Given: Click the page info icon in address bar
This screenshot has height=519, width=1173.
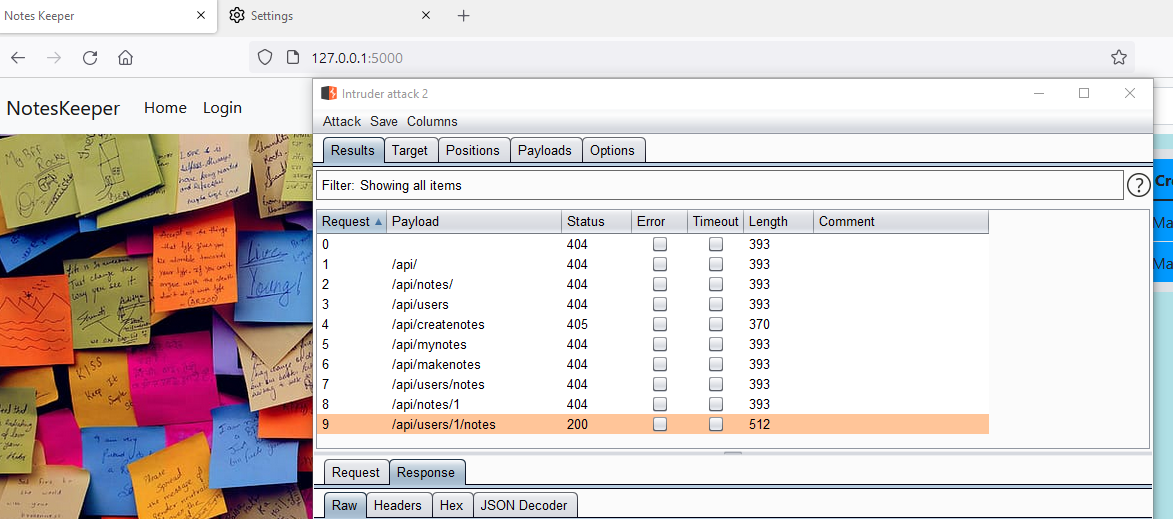Looking at the screenshot, I should pyautogui.click(x=293, y=58).
